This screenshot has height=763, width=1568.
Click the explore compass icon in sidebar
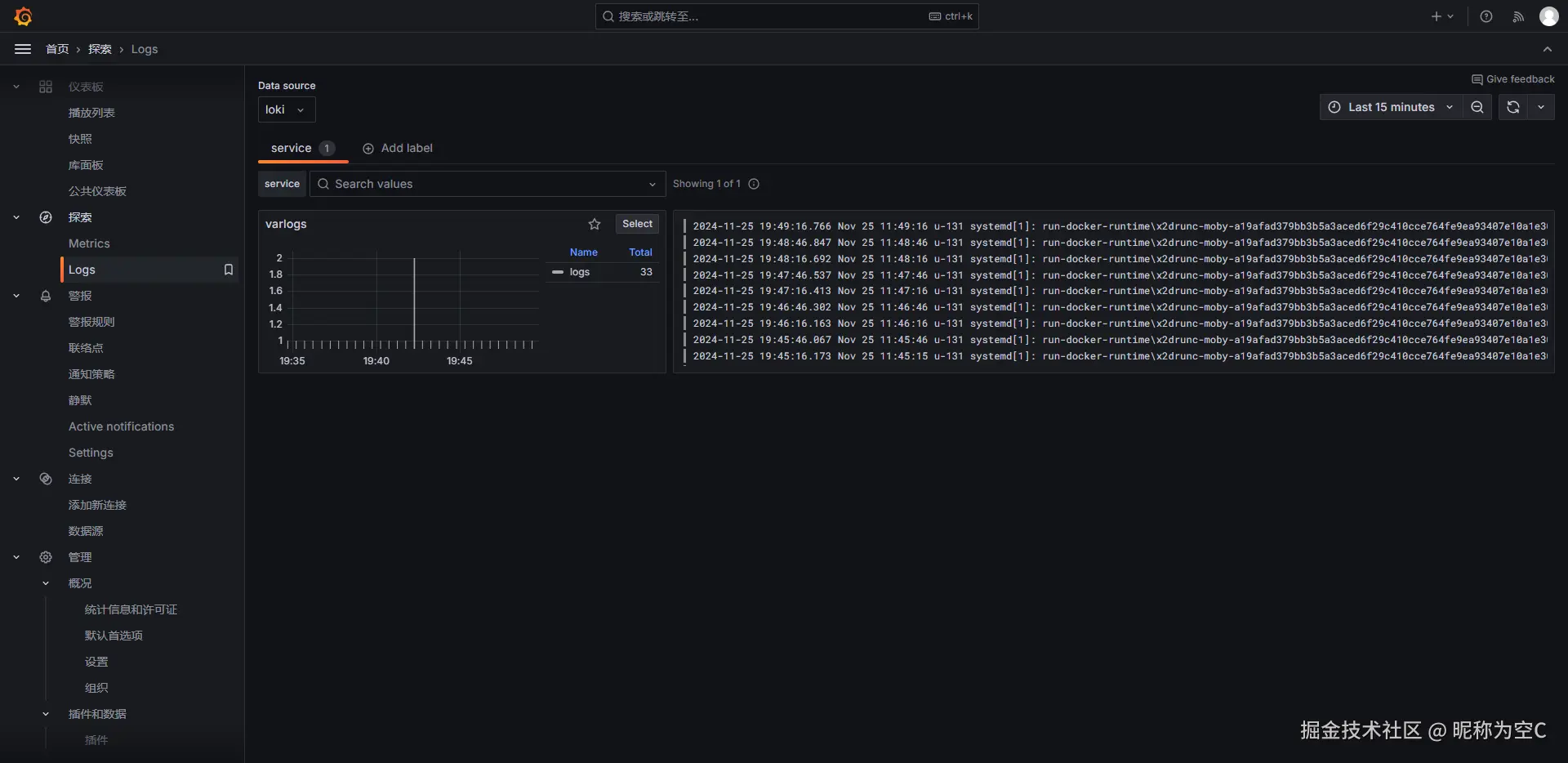tap(46, 217)
